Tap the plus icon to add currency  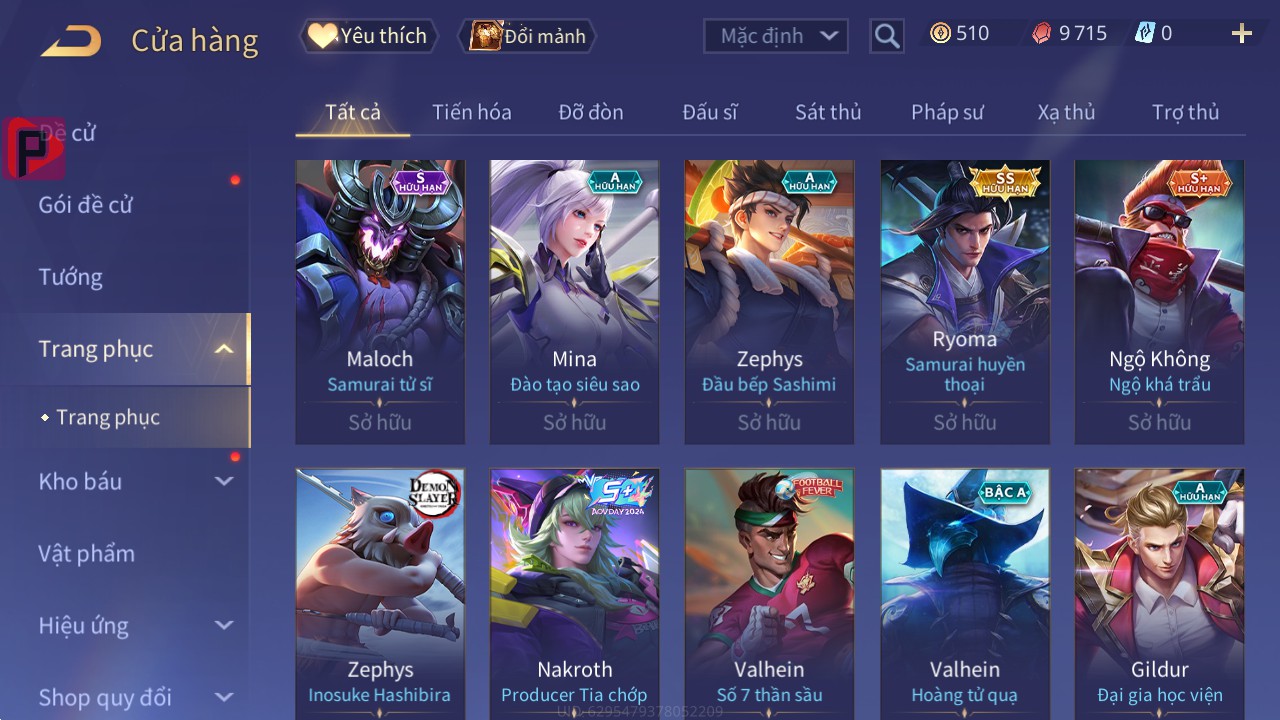1242,34
